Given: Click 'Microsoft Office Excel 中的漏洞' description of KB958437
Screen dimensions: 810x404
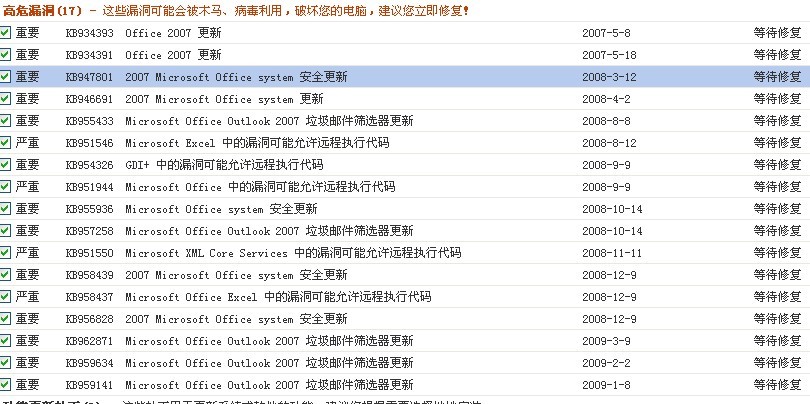Looking at the screenshot, I should (278, 297).
